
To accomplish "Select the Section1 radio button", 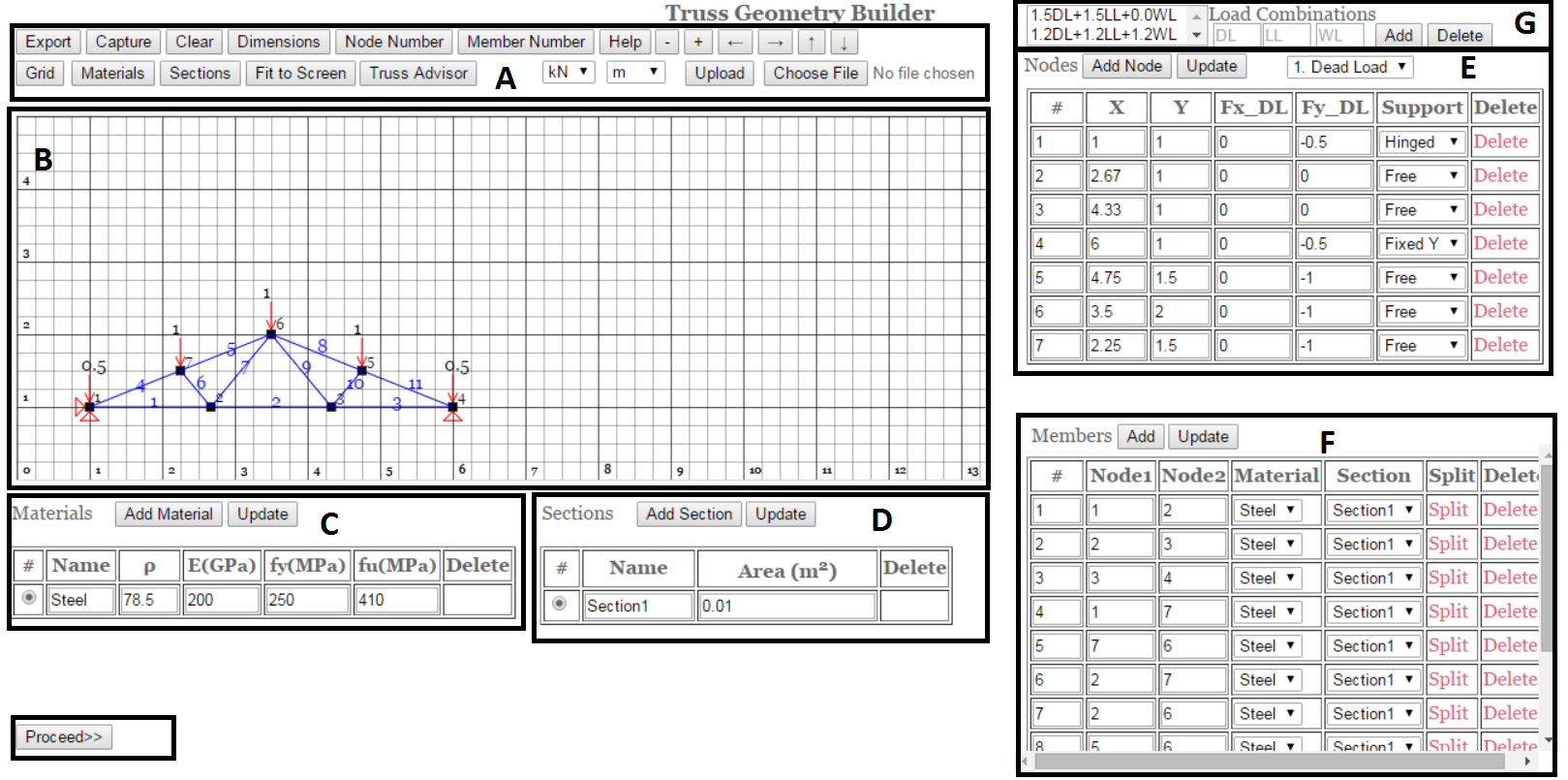I will pyautogui.click(x=559, y=604).
